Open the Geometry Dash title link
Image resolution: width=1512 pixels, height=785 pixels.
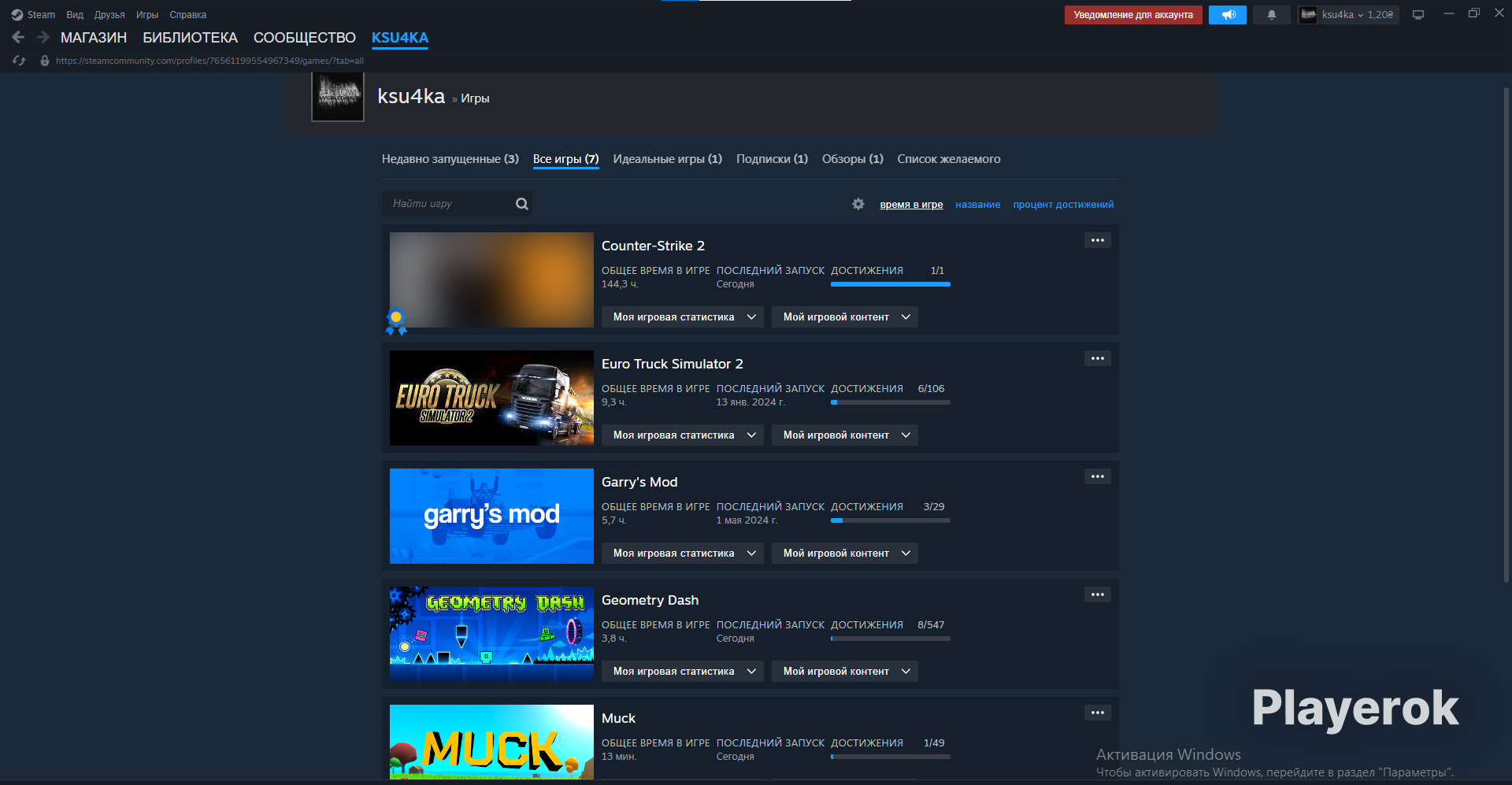point(650,600)
